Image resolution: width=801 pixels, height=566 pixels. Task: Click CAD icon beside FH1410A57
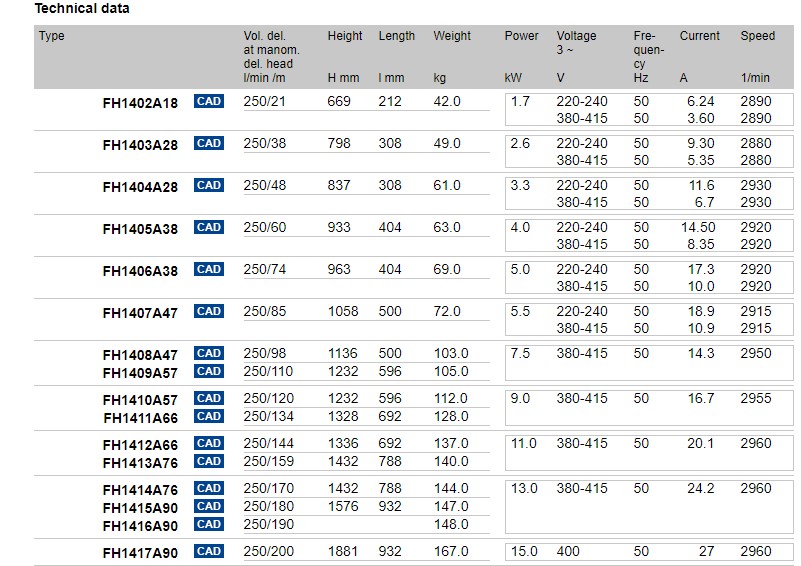click(x=209, y=398)
